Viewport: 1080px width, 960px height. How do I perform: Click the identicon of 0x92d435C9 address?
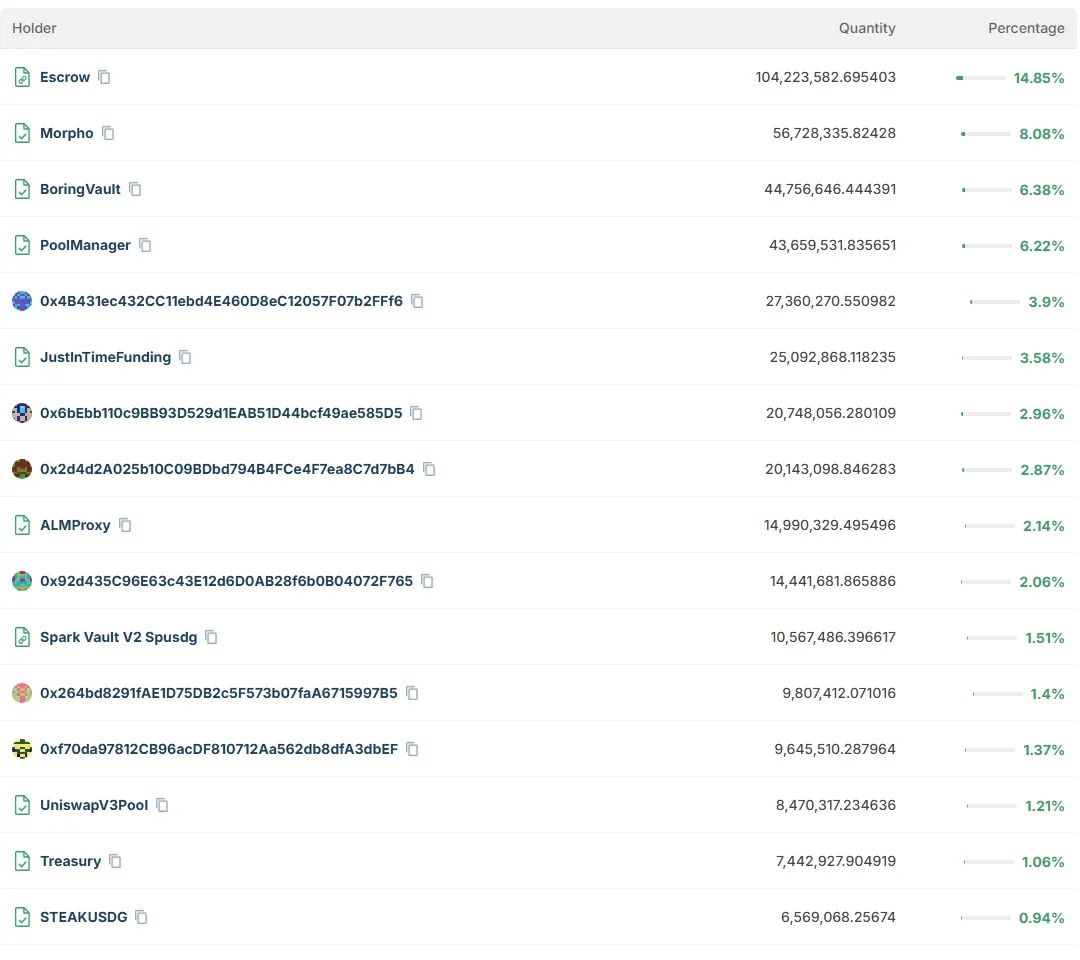22,581
